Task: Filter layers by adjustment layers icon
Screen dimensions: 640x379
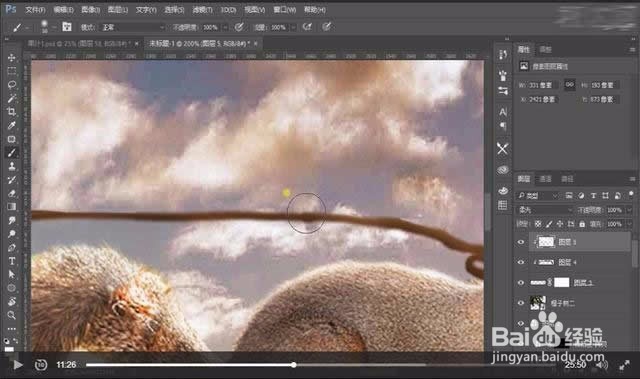Action: (x=581, y=196)
